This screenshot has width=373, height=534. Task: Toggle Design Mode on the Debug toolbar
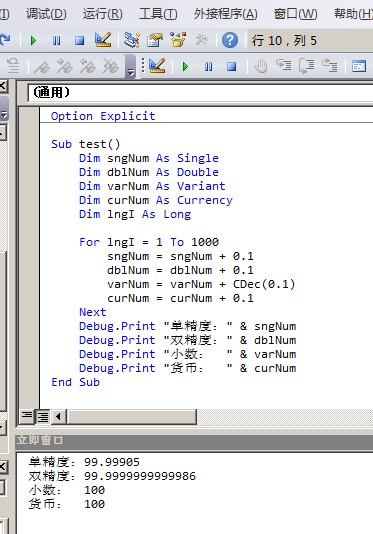pos(157,65)
